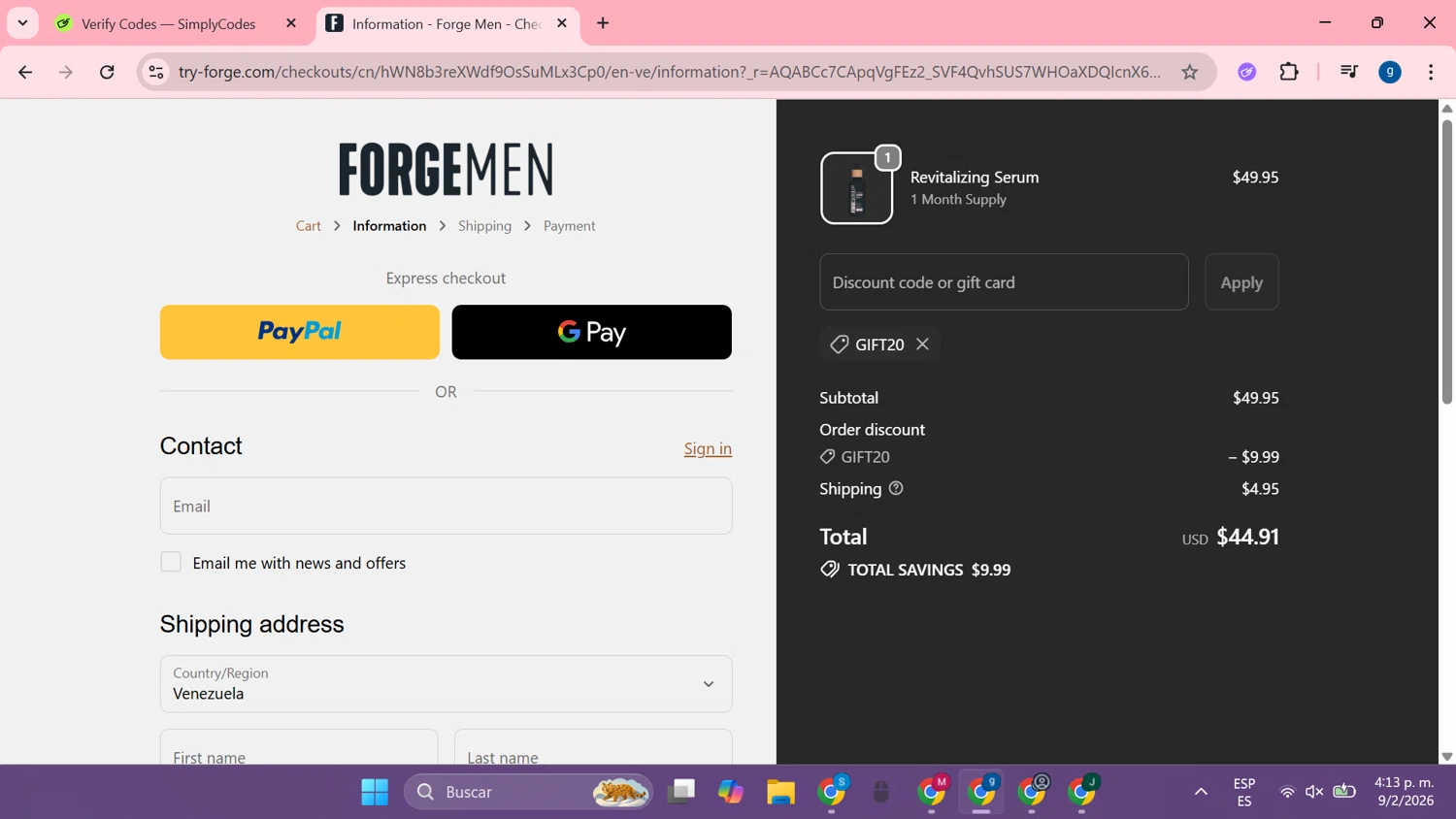1456x819 pixels.
Task: Open Task View from the taskbar
Action: pos(681,792)
